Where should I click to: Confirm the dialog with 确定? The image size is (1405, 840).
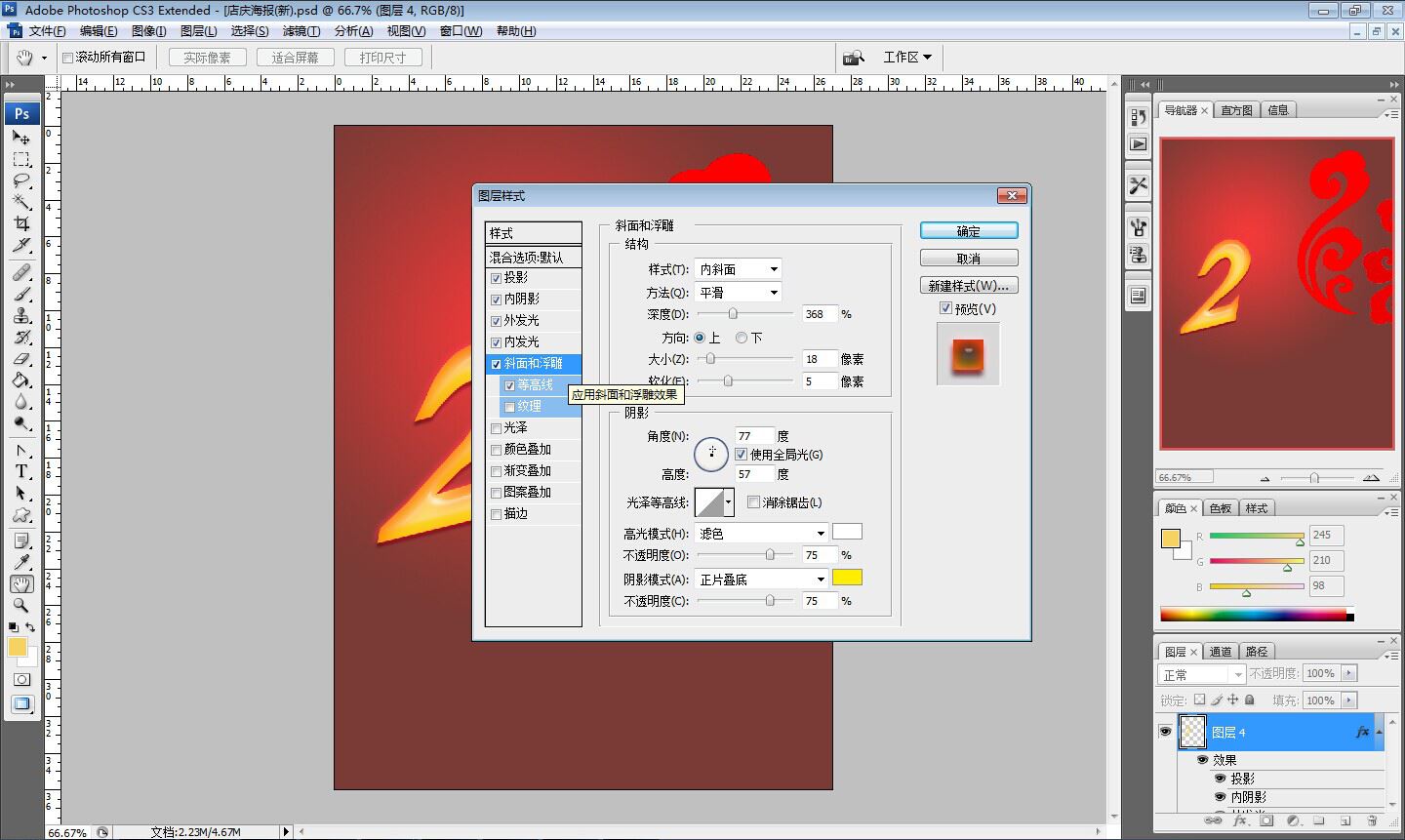click(969, 231)
